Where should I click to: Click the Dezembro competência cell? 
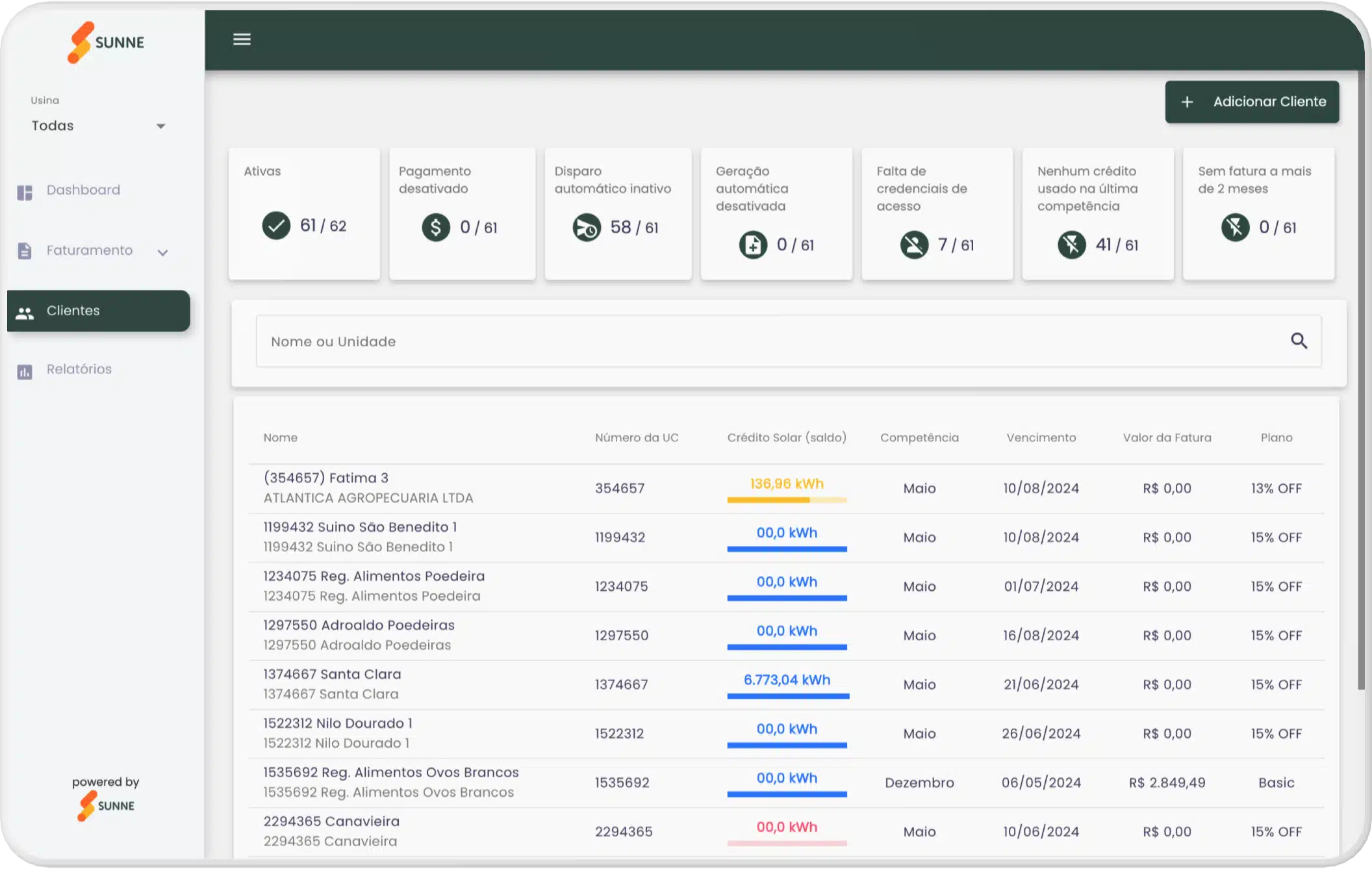pyautogui.click(x=919, y=783)
